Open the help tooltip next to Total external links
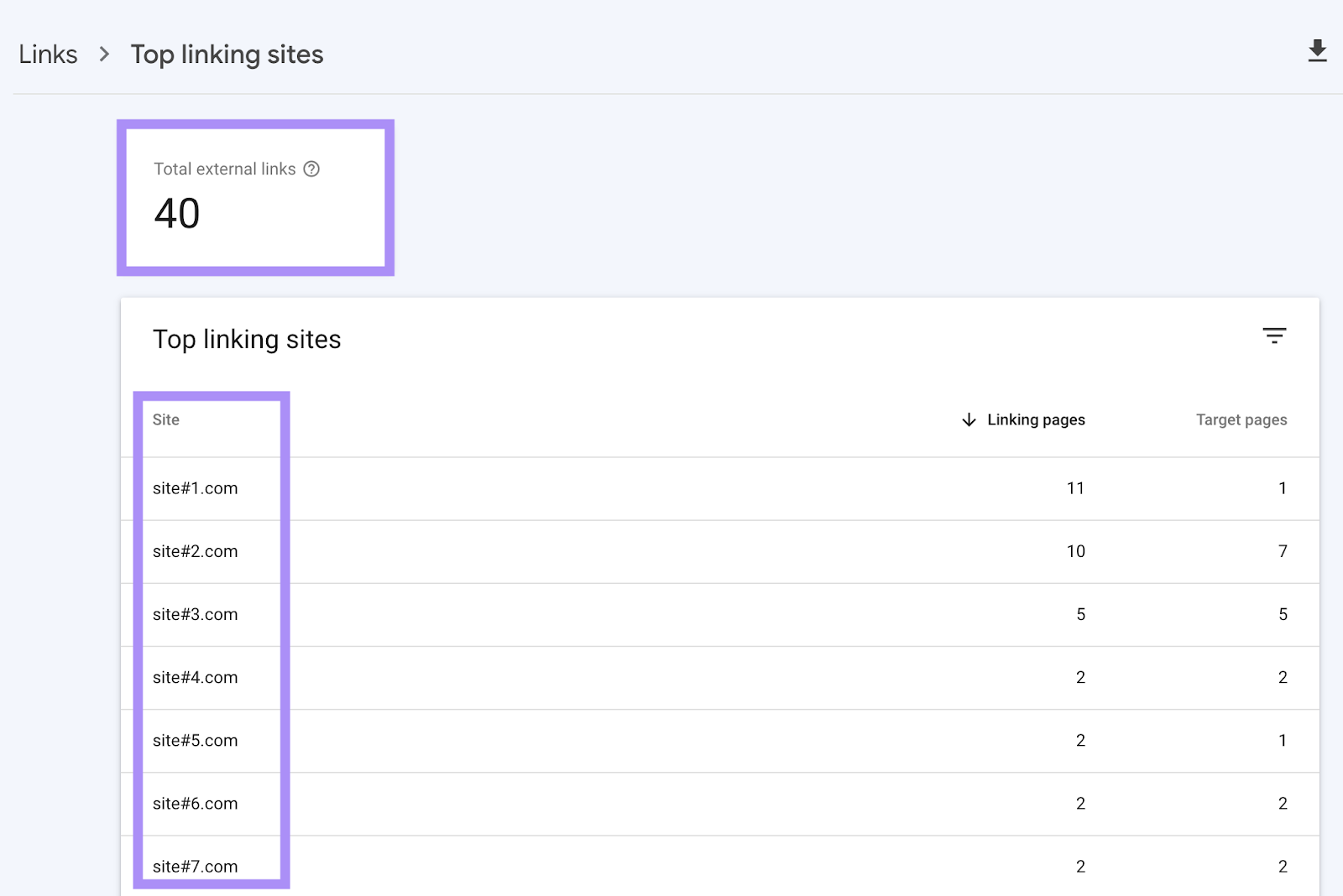The width and height of the screenshot is (1343, 896). pyautogui.click(x=311, y=169)
